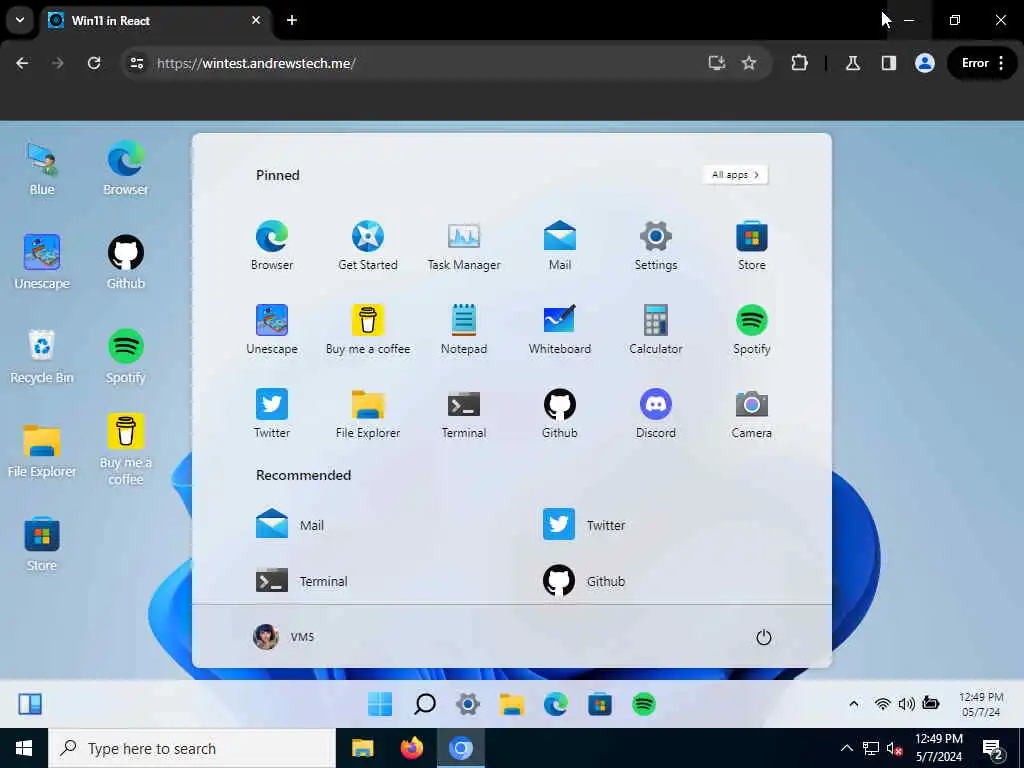Screen dimensions: 1024x768
Task: Select Unescape desktop shortcut
Action: (x=42, y=262)
